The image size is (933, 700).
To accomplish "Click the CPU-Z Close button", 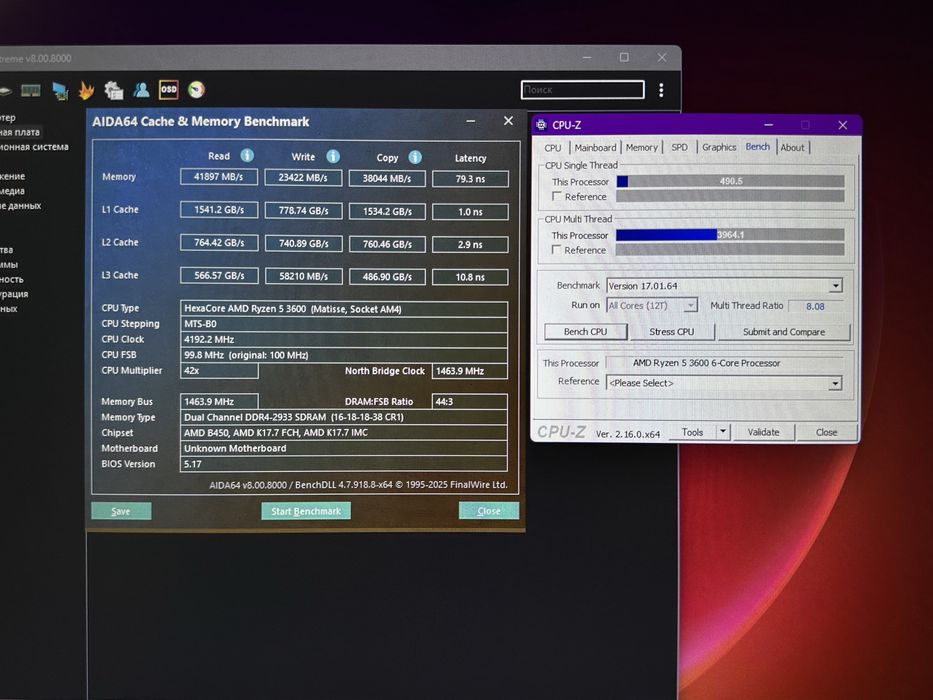I will [826, 432].
